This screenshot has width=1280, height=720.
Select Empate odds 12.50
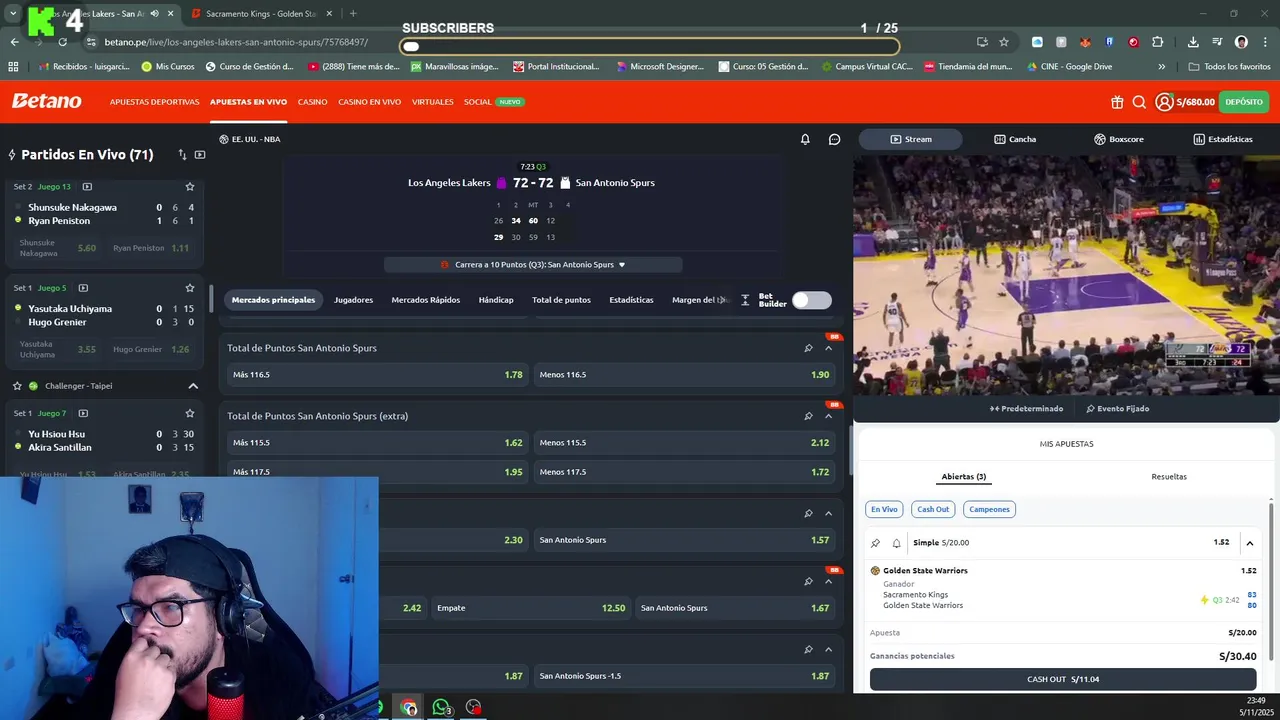[x=531, y=608]
